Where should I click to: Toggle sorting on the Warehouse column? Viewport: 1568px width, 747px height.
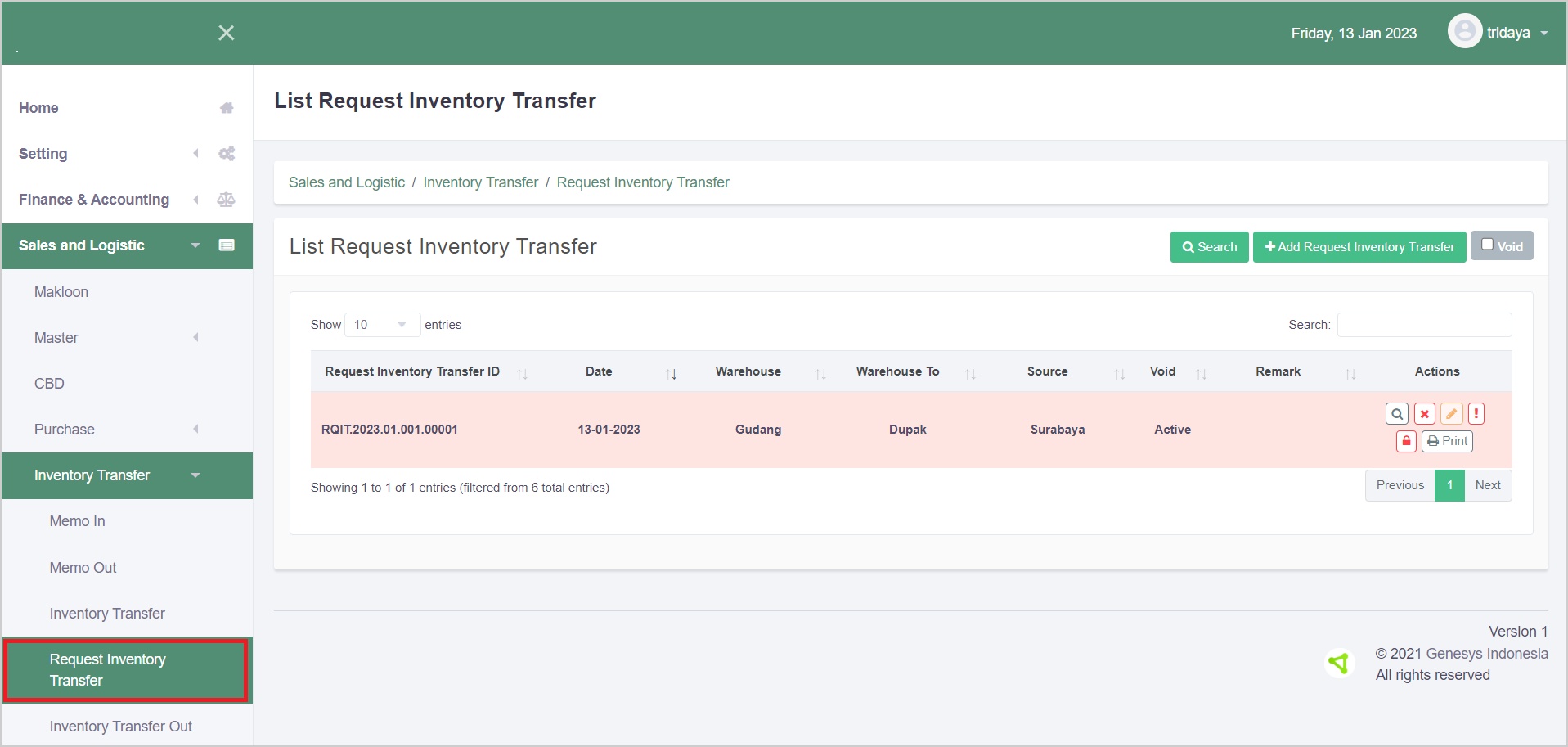(821, 373)
